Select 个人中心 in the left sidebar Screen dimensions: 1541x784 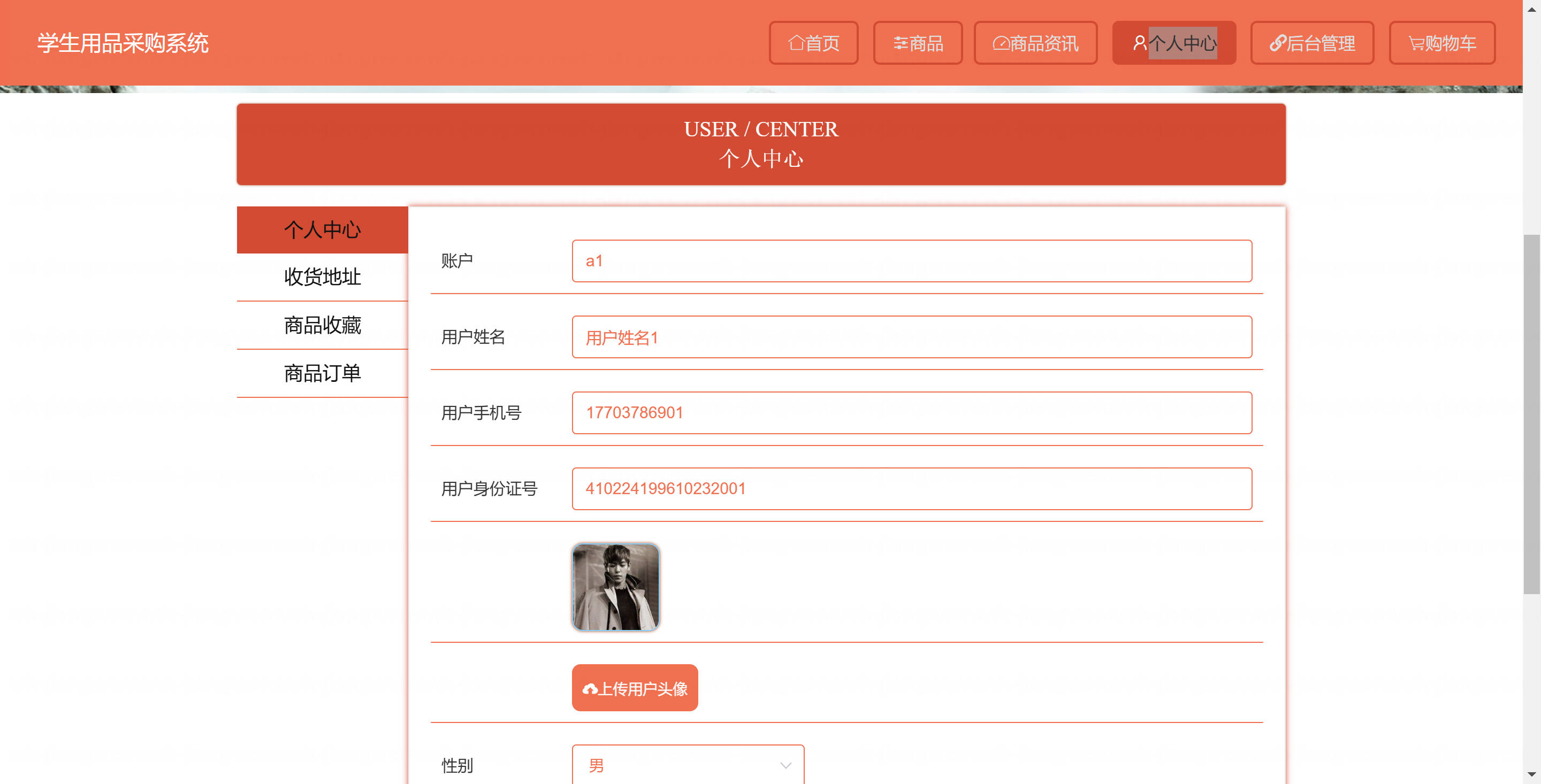(x=323, y=229)
